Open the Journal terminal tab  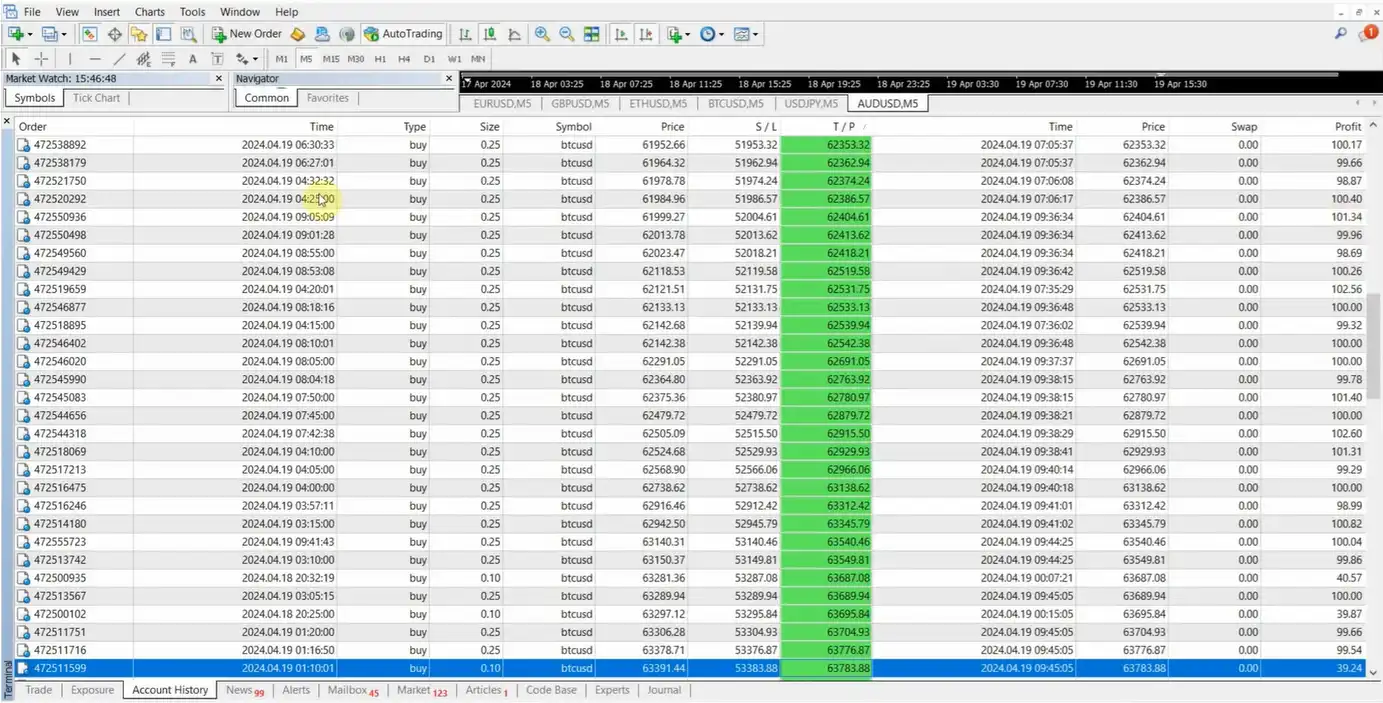tap(664, 690)
